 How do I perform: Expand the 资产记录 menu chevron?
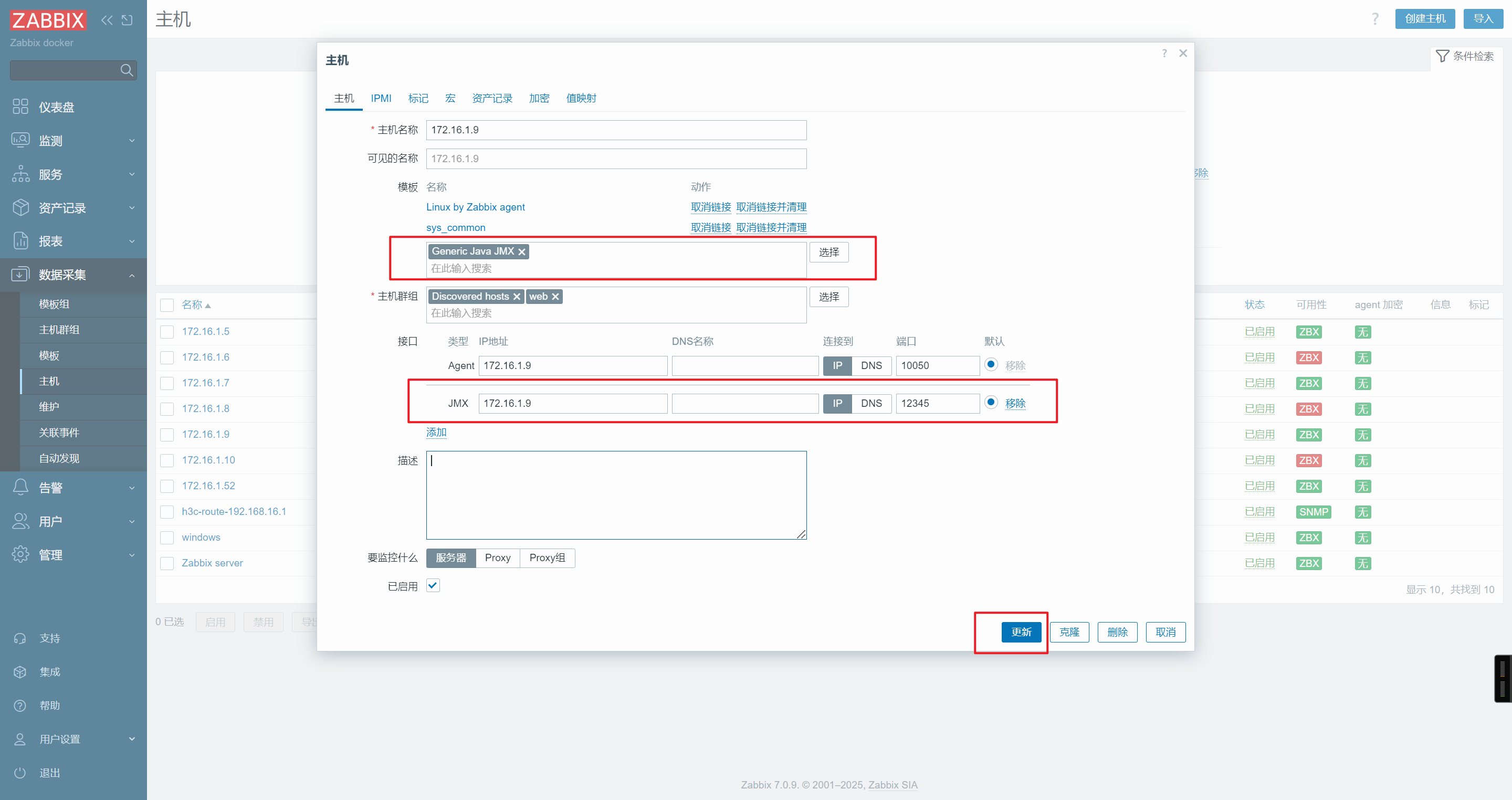coord(131,207)
